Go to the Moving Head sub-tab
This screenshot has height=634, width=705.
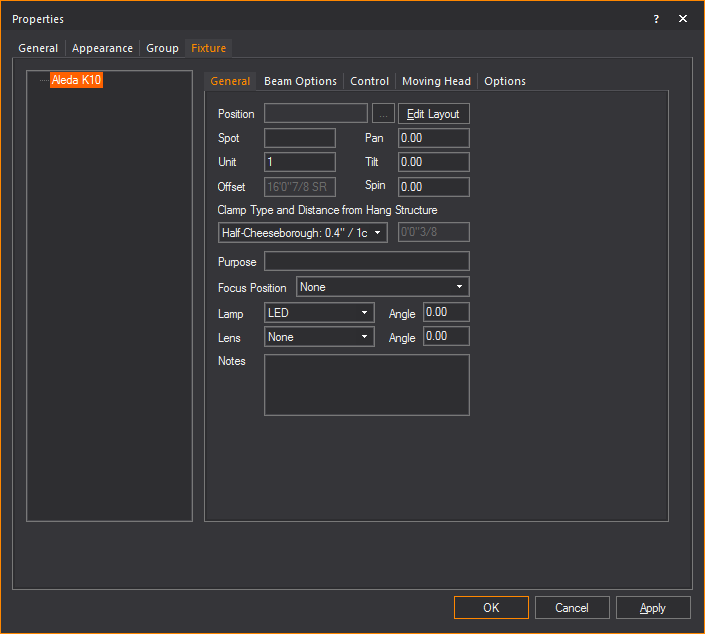tap(436, 81)
